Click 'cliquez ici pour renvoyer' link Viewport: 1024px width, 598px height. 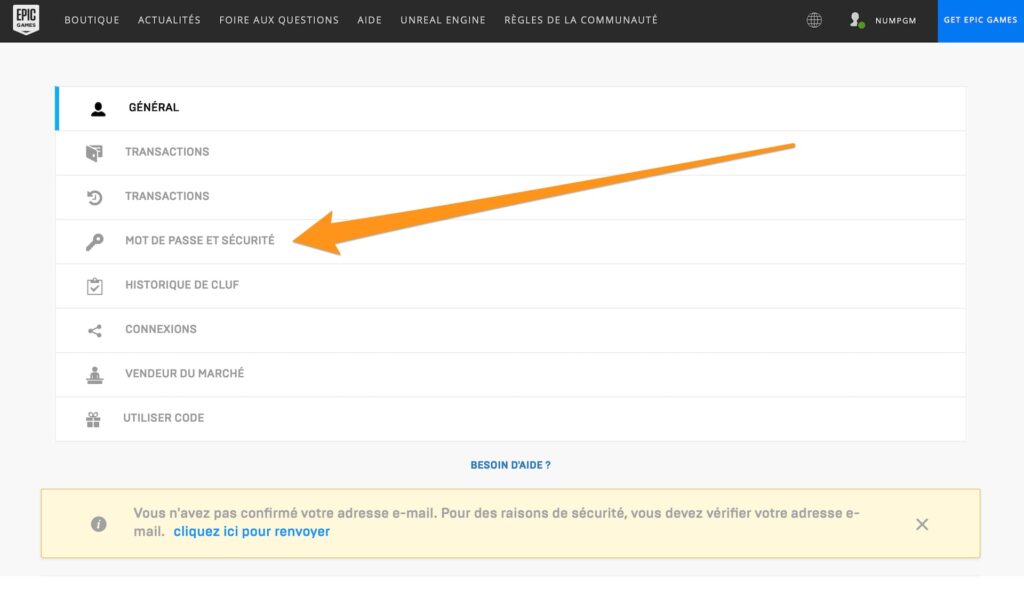tap(251, 532)
